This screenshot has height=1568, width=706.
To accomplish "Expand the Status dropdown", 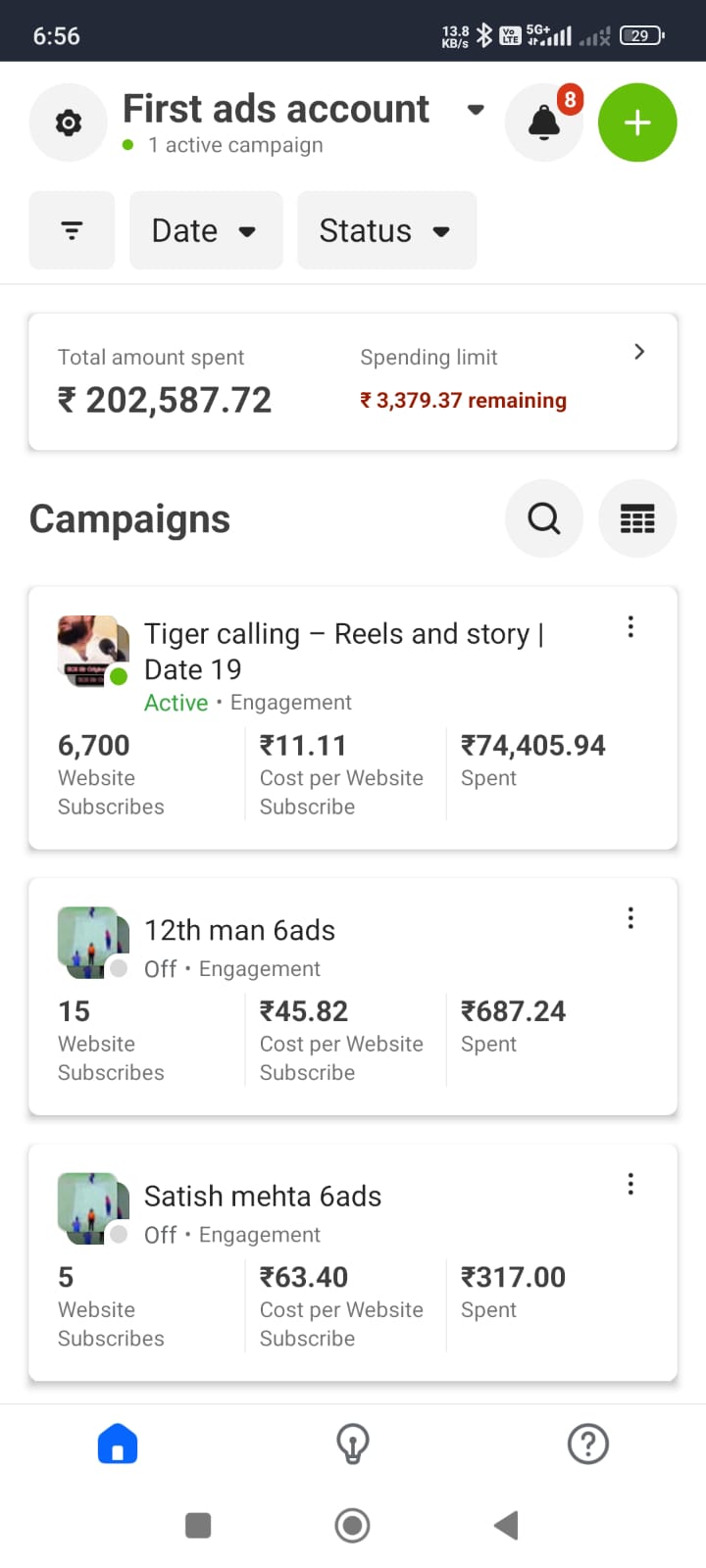I will 386,230.
